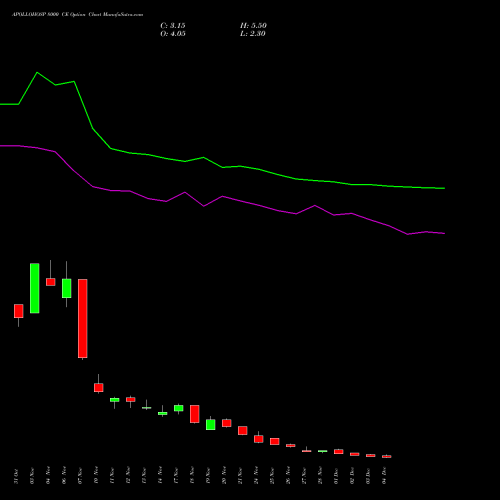Select the long red candlestick for 07 Nov
The height and width of the screenshot is (500, 500).
(x=83, y=319)
